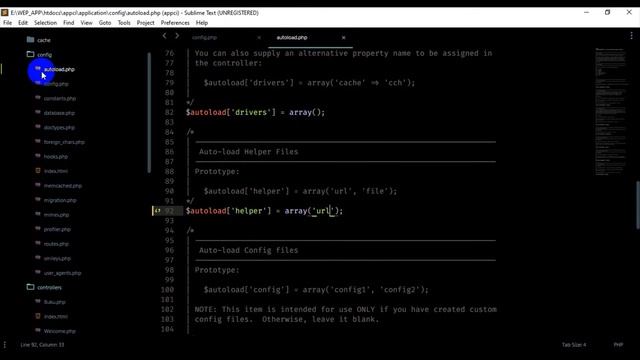Open the cache folder label in sidebar
The width and height of the screenshot is (640, 360).
pos(44,40)
